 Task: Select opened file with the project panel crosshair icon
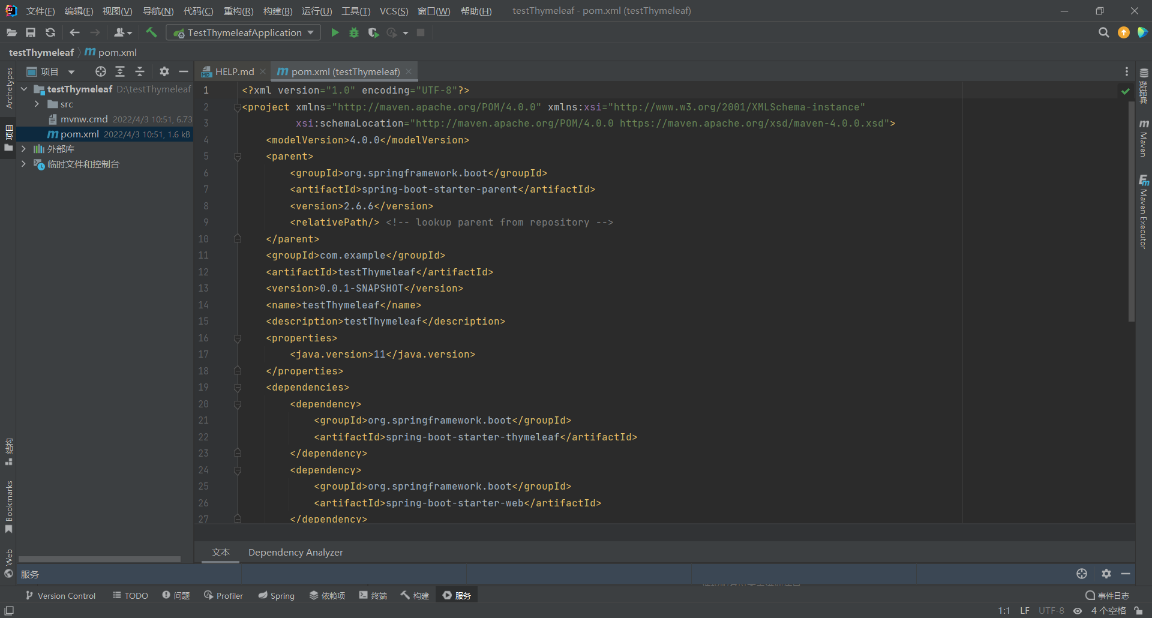click(101, 71)
